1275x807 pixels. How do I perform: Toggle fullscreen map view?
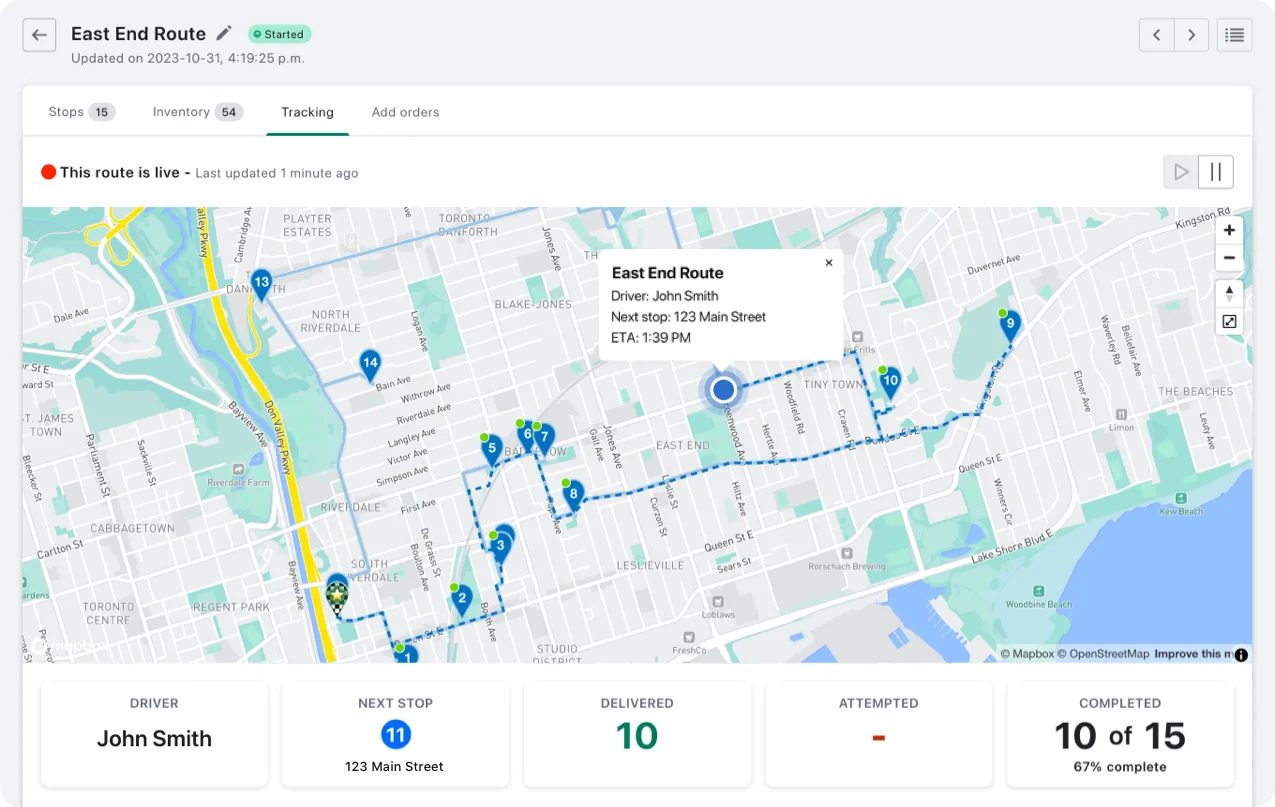[x=1229, y=321]
